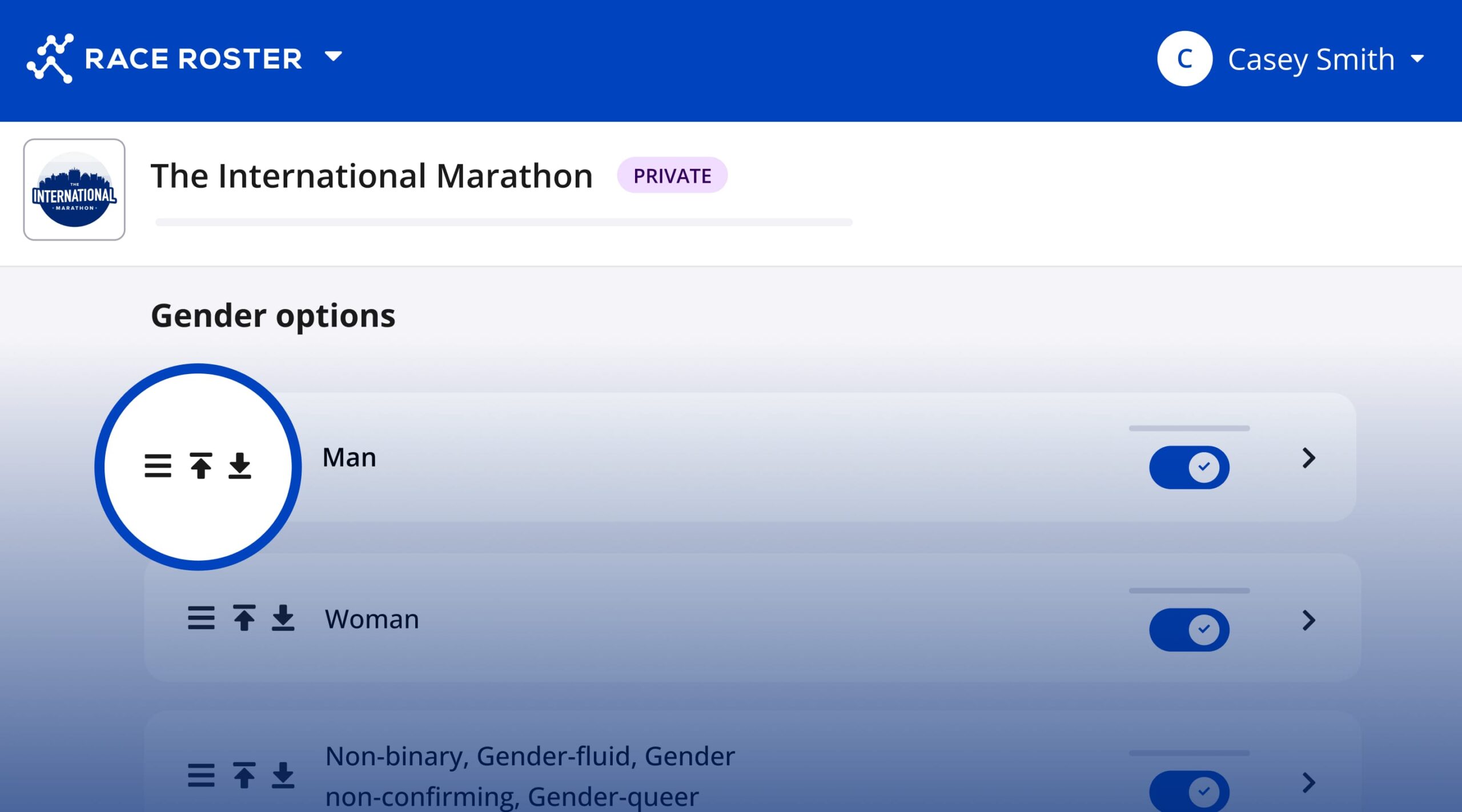Move Non-binary option to top
This screenshot has height=812, width=1462.
tap(244, 775)
